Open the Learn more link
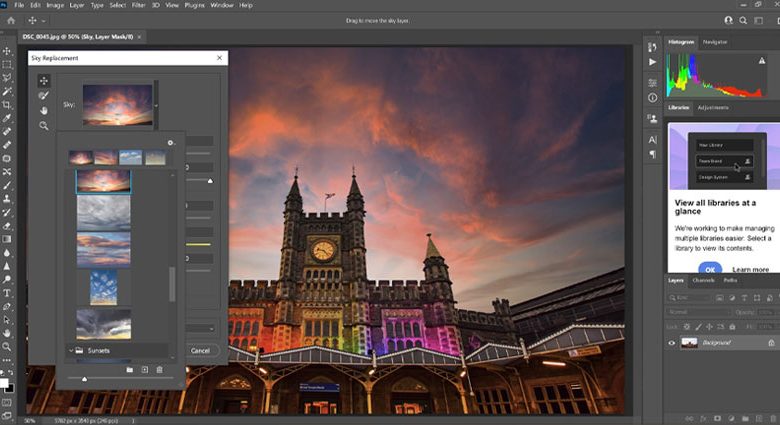 click(750, 269)
